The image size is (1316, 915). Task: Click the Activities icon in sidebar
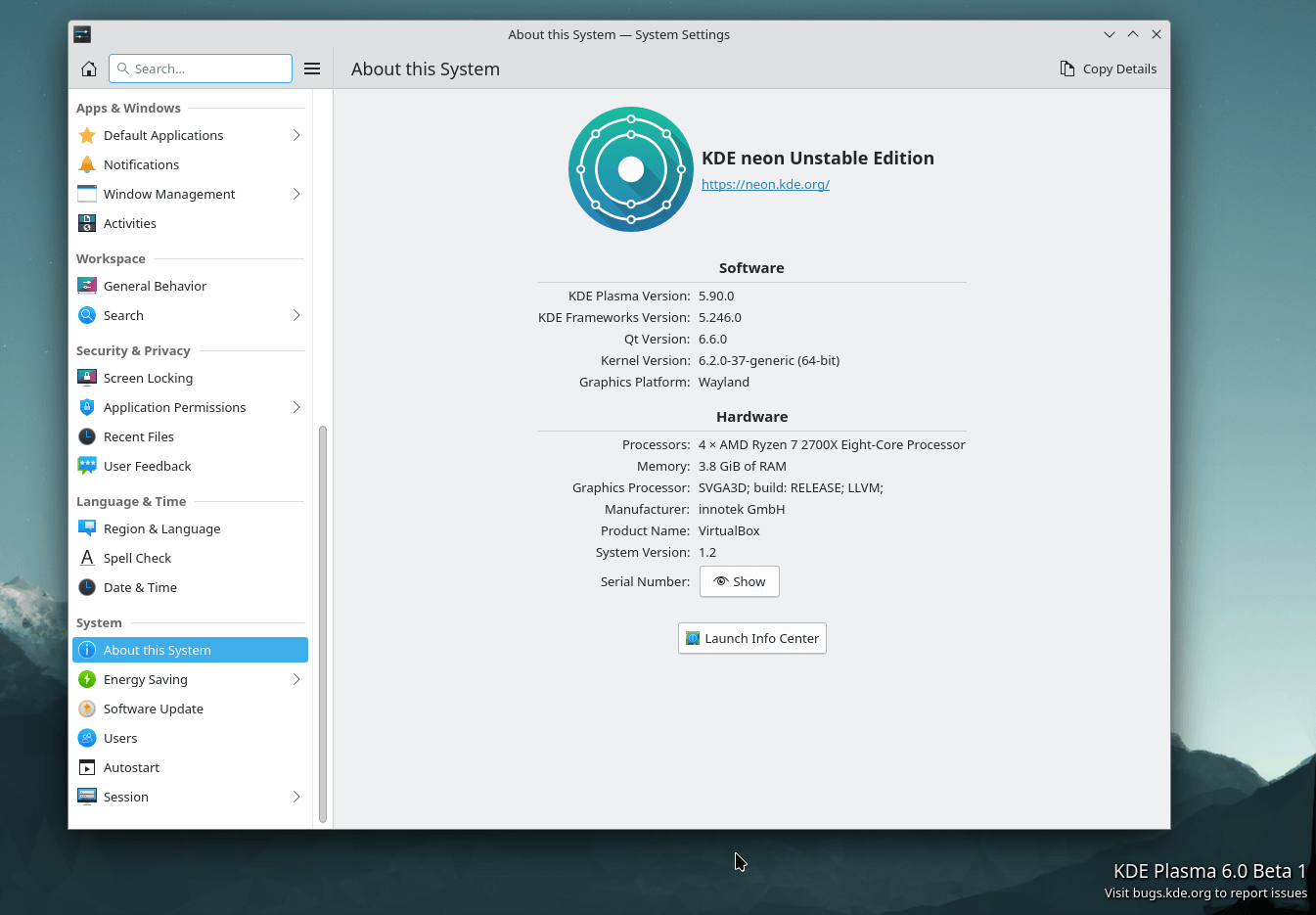[87, 223]
